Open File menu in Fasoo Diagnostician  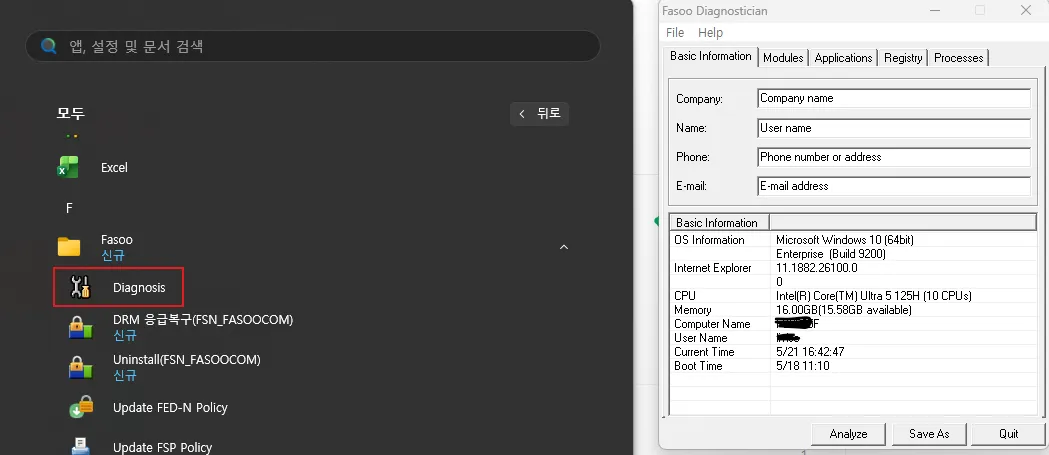[x=675, y=32]
